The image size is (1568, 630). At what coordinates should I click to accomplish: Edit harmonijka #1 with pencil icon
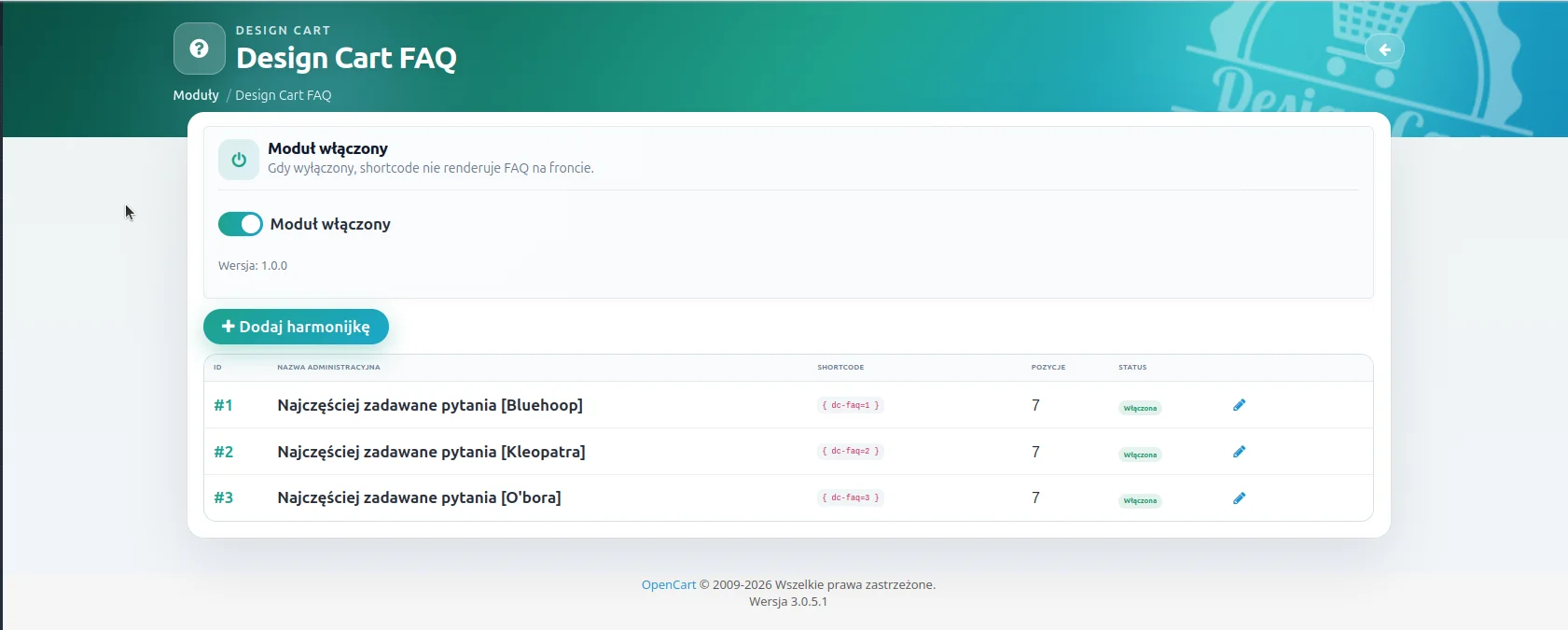[x=1239, y=405]
